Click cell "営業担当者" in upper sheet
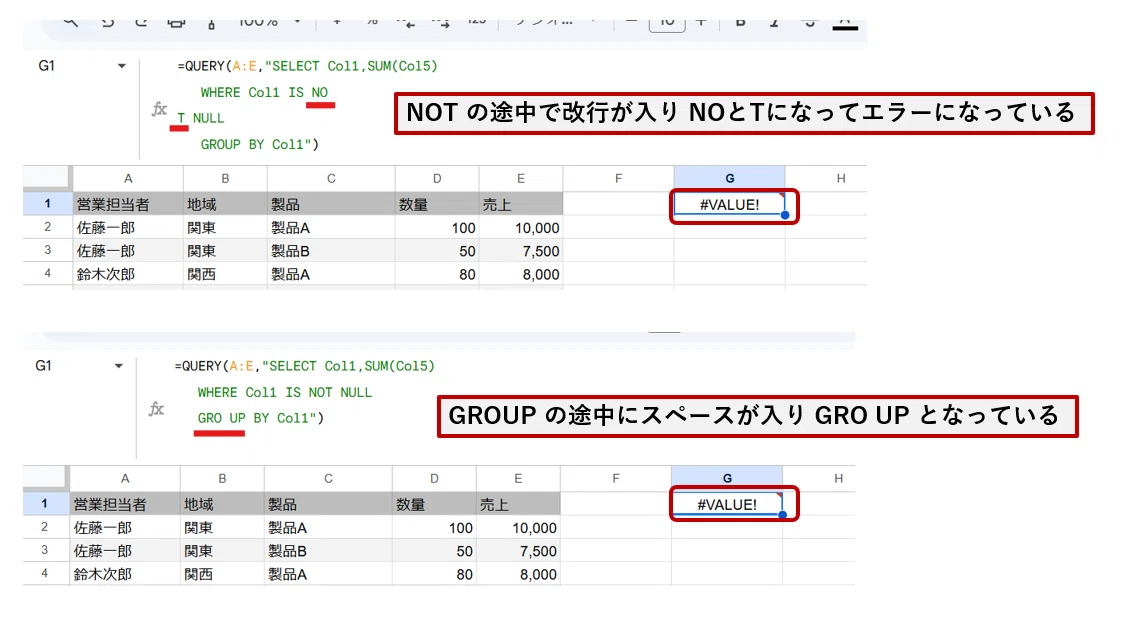This screenshot has height=617, width=1126. pos(128,205)
